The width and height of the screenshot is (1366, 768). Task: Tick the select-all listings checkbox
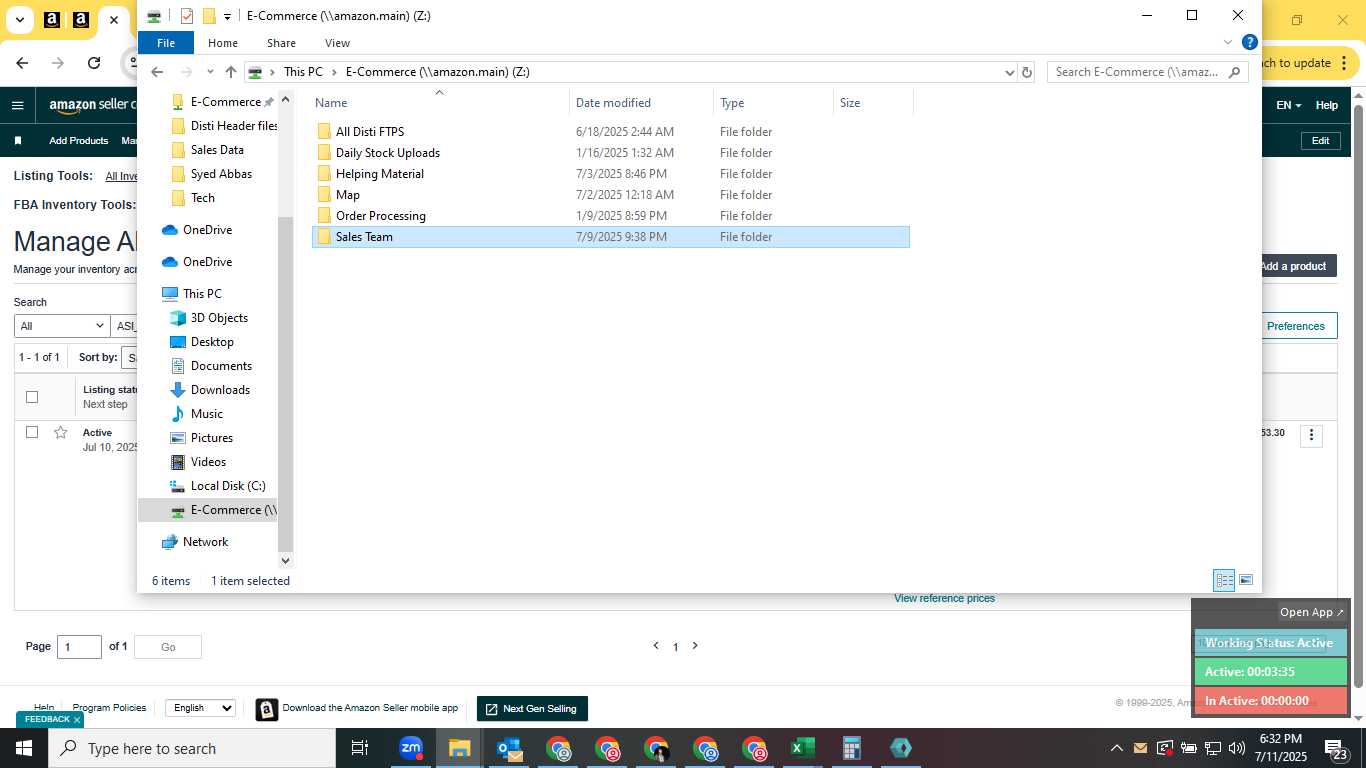point(32,397)
